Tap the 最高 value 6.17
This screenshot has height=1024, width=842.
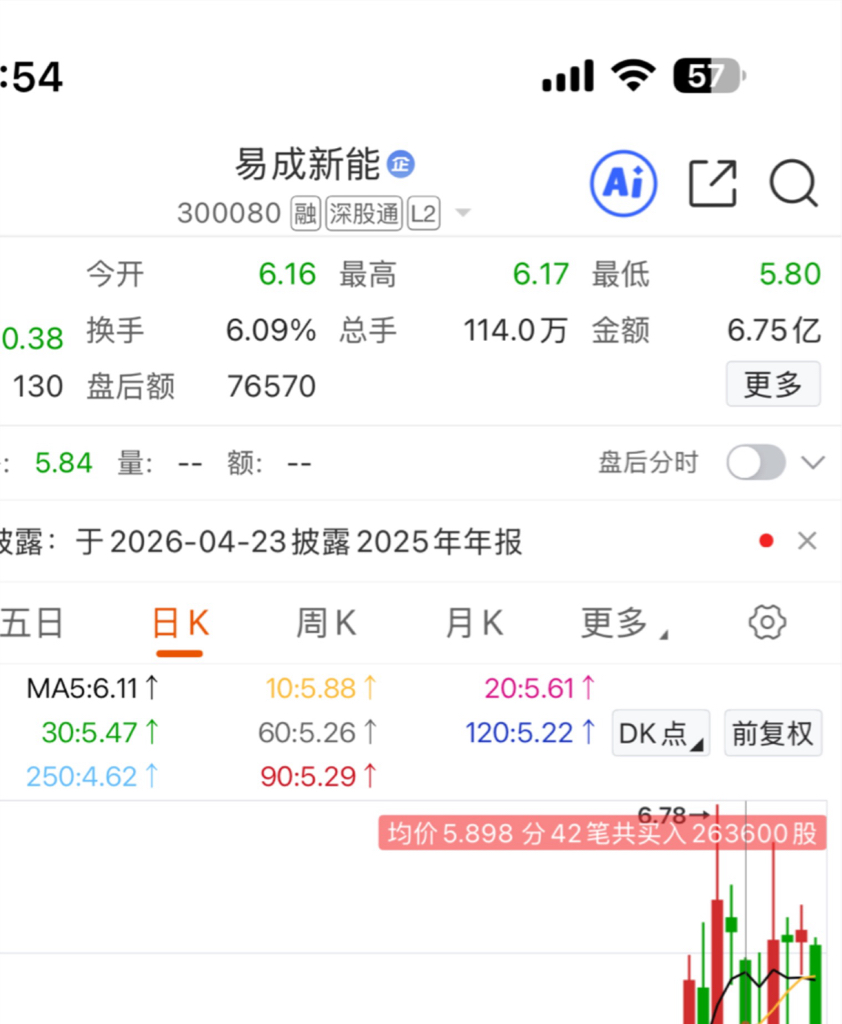click(541, 274)
